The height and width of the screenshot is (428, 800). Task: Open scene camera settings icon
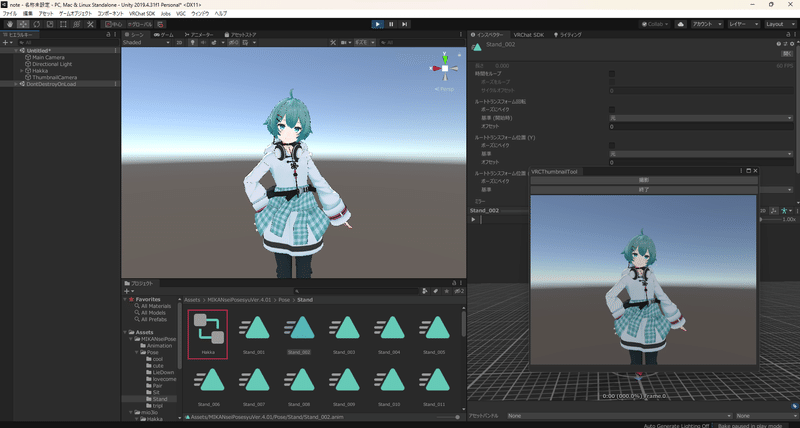tap(345, 42)
